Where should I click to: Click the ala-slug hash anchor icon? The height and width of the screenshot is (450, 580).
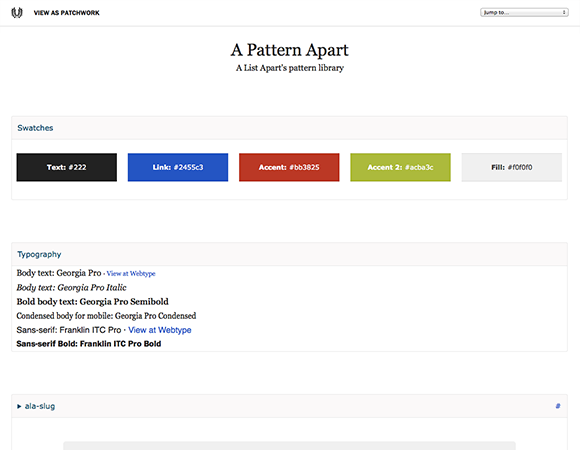click(558, 406)
